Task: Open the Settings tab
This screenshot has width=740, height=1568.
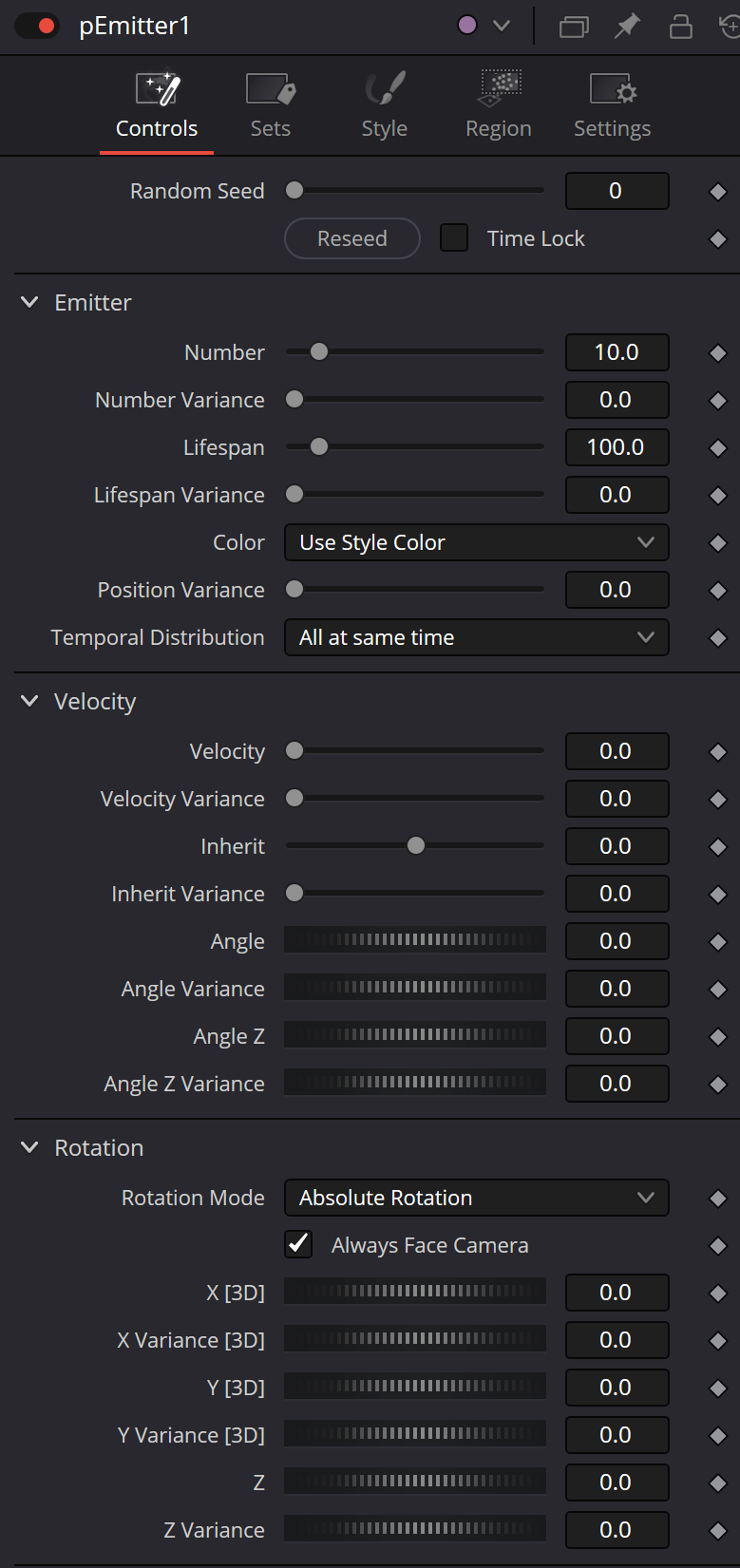Action: (x=613, y=105)
